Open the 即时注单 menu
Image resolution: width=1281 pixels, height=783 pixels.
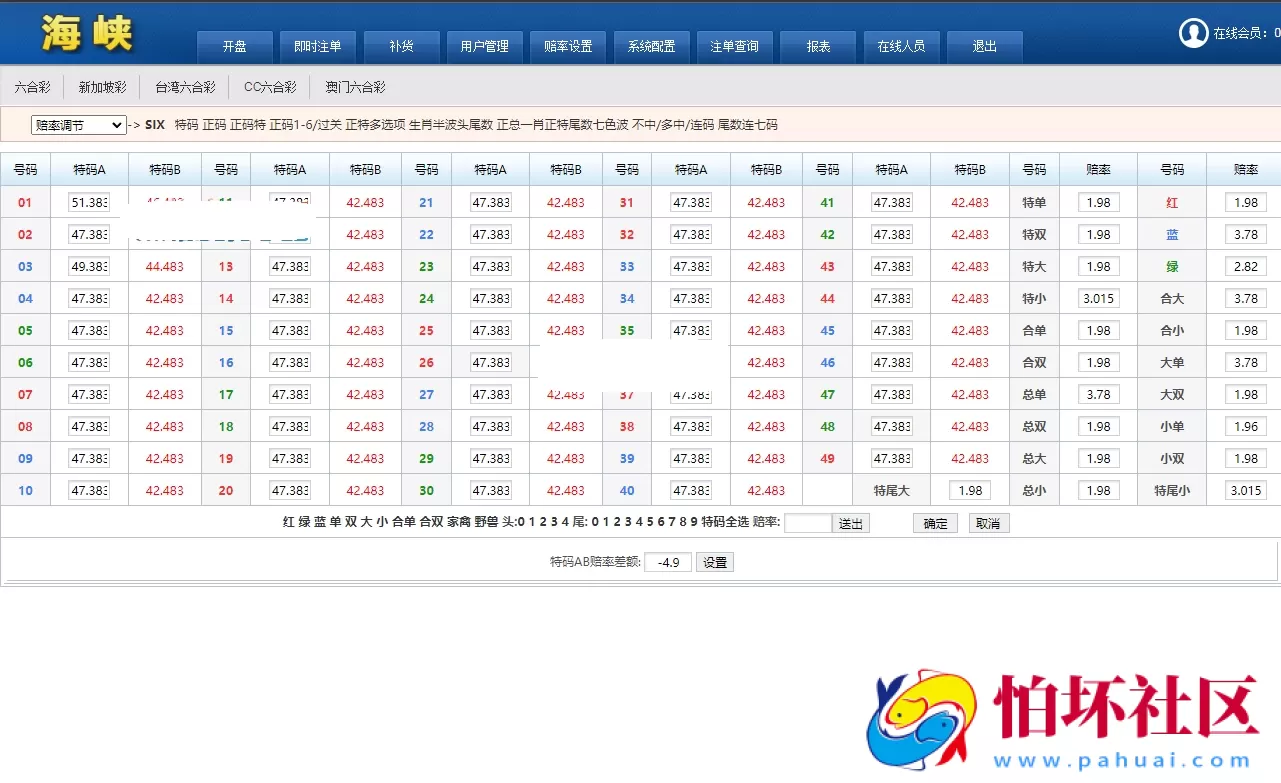318,46
